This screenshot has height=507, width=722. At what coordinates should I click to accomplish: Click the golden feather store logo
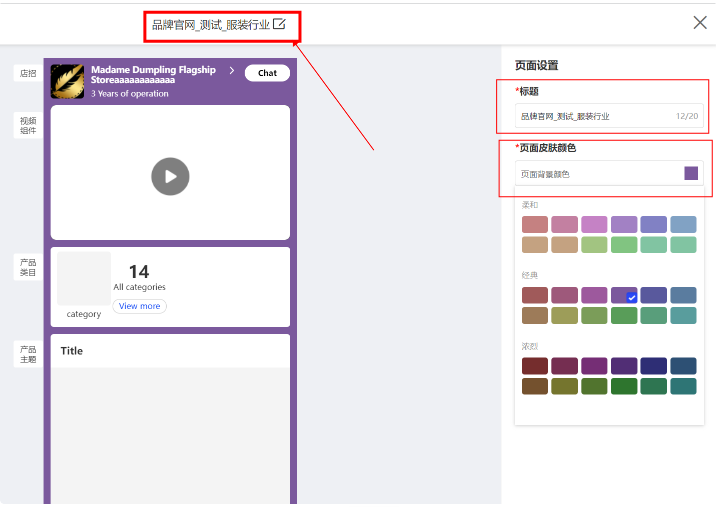[68, 81]
